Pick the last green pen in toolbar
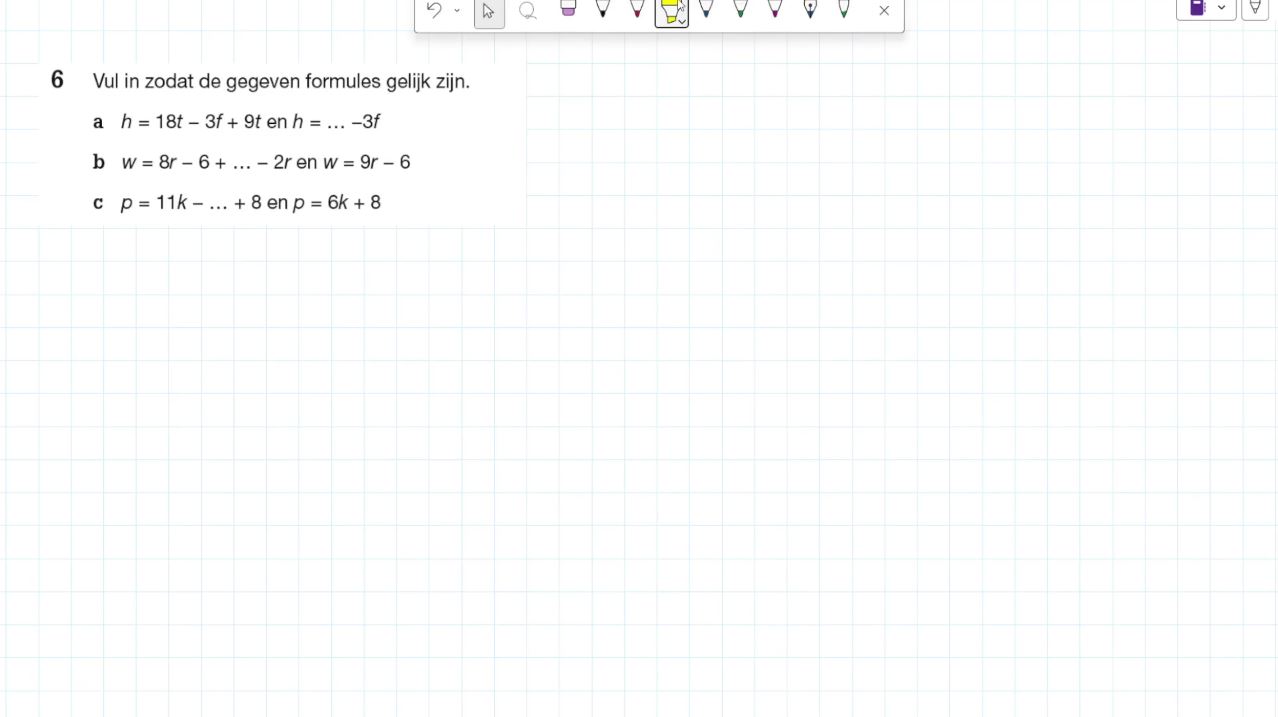Viewport: 1278px width, 717px height. 844,9
